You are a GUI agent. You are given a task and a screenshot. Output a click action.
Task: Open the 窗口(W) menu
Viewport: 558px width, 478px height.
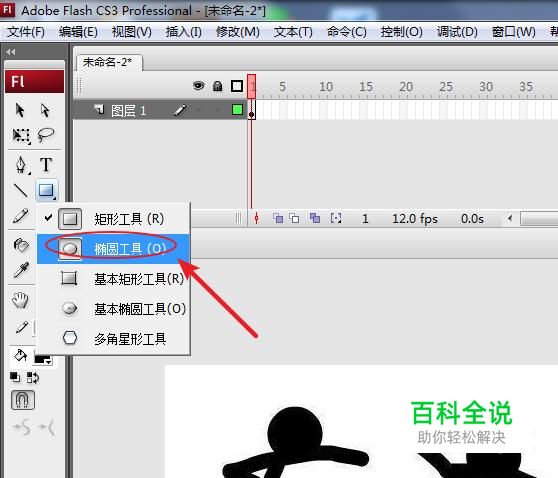click(514, 32)
